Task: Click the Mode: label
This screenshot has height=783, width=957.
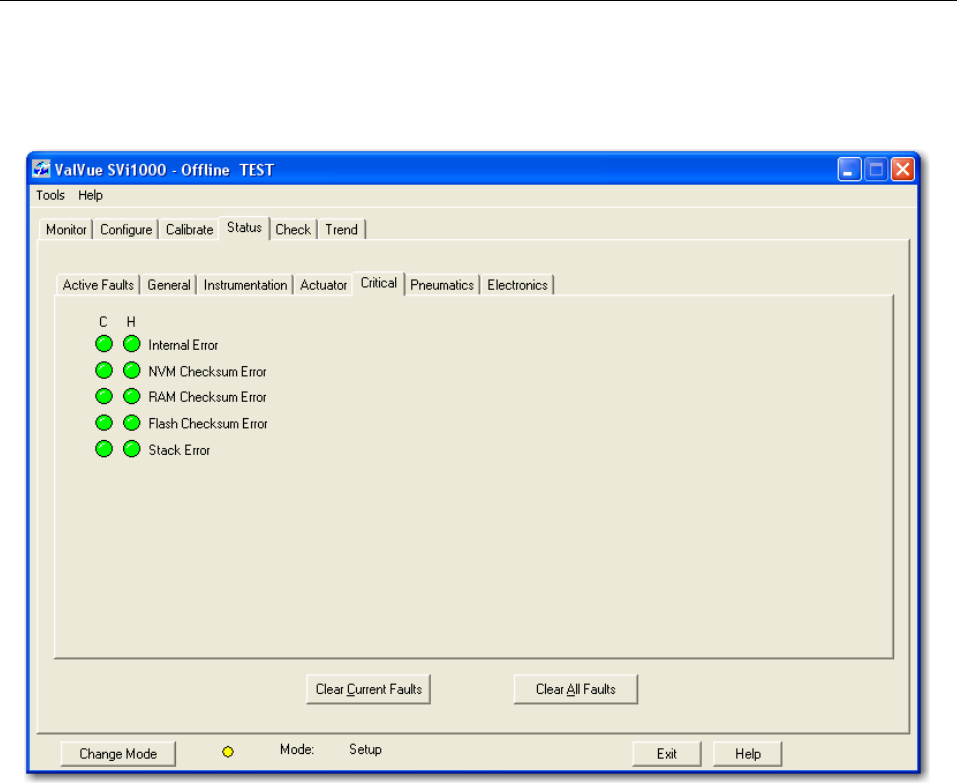Action: coord(297,749)
